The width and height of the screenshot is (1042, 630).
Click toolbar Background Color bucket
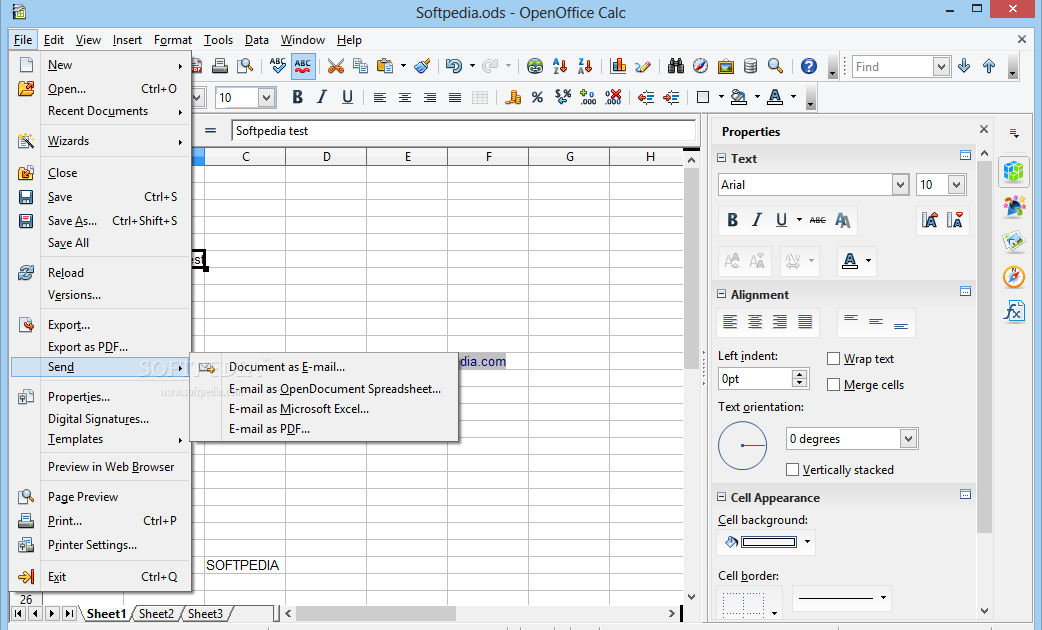pos(739,98)
